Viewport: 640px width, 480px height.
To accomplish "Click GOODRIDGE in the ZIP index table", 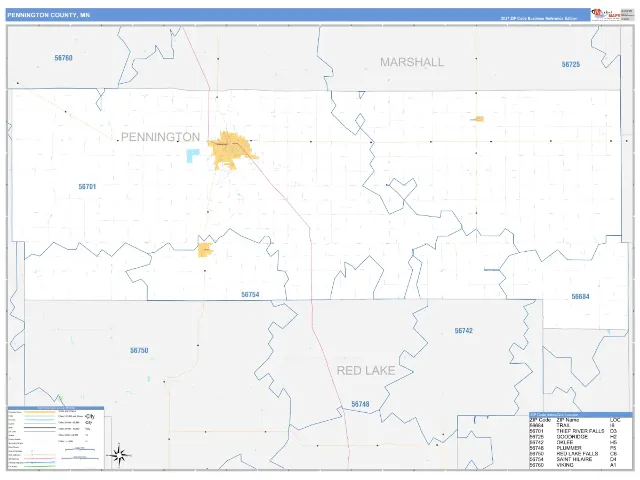I will (572, 437).
